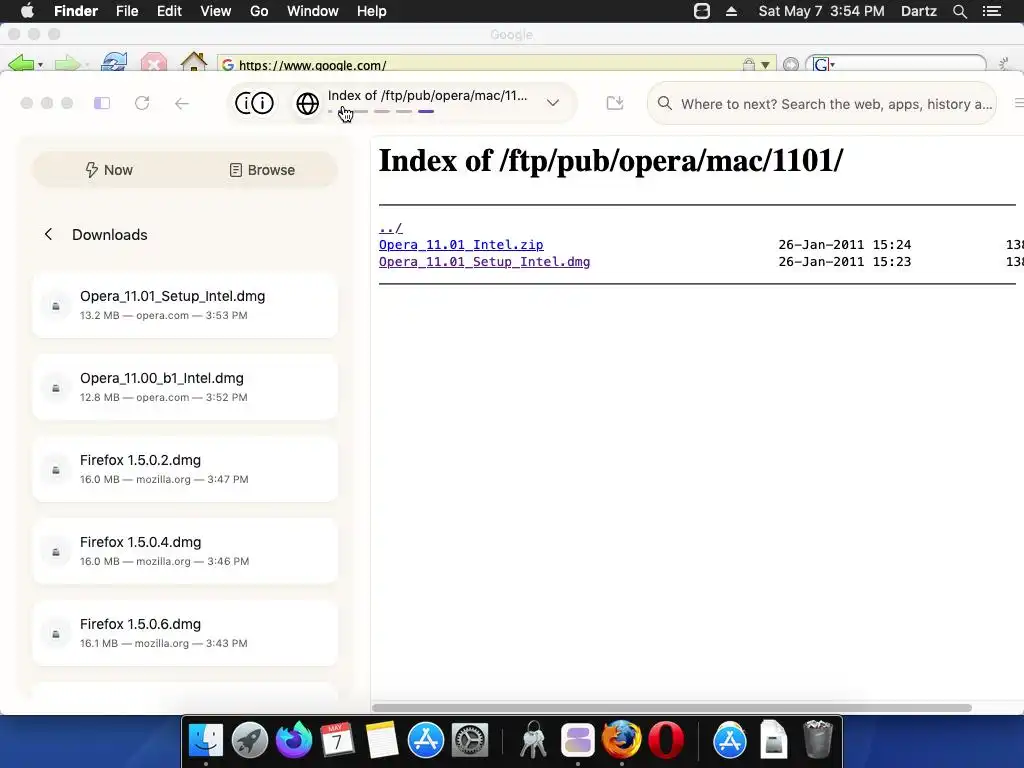Click file icon beside Firefox 1.5.0.2.dmg

(56, 470)
